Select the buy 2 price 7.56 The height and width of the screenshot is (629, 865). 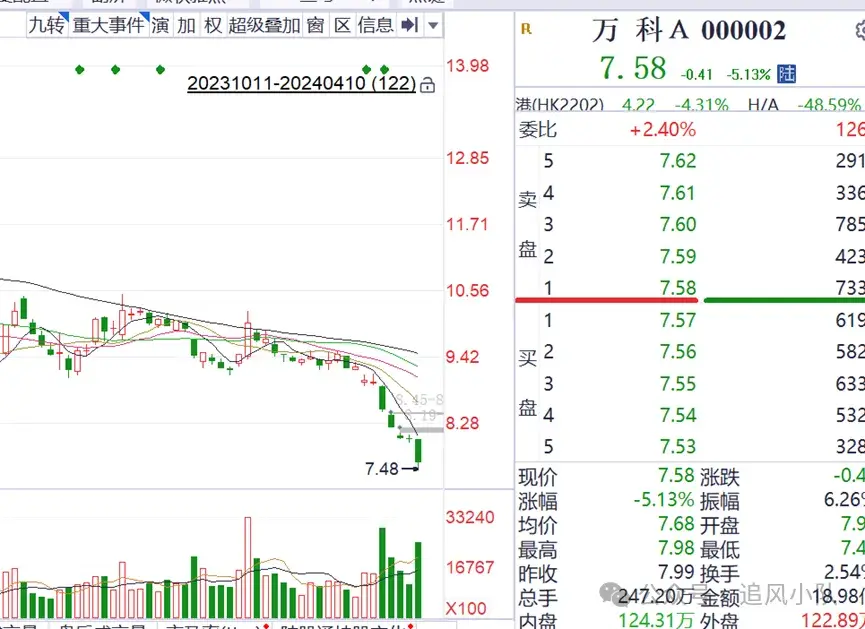pos(678,351)
